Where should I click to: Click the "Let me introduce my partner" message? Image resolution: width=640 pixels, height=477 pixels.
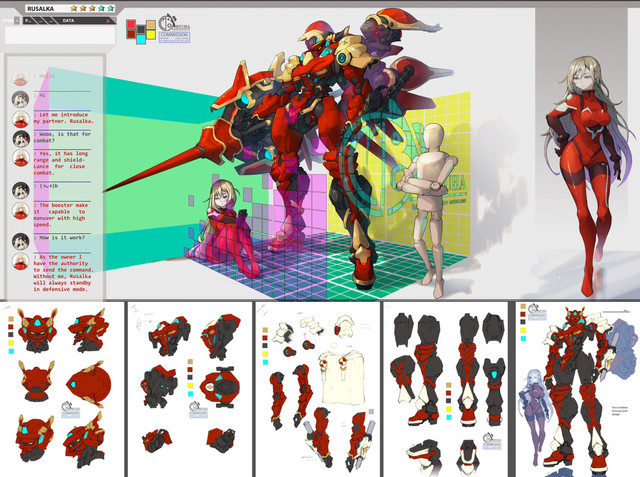click(x=64, y=118)
